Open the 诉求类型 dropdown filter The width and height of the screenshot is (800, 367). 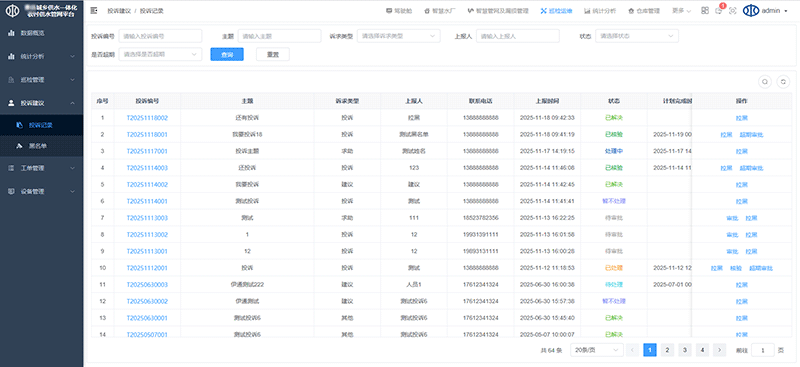pos(398,36)
